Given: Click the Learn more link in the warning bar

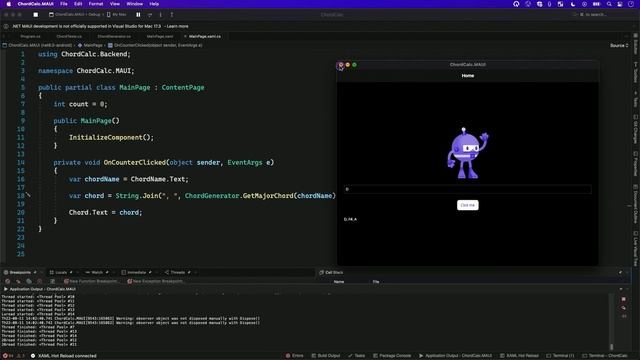Looking at the screenshot, I should (x=178, y=26).
